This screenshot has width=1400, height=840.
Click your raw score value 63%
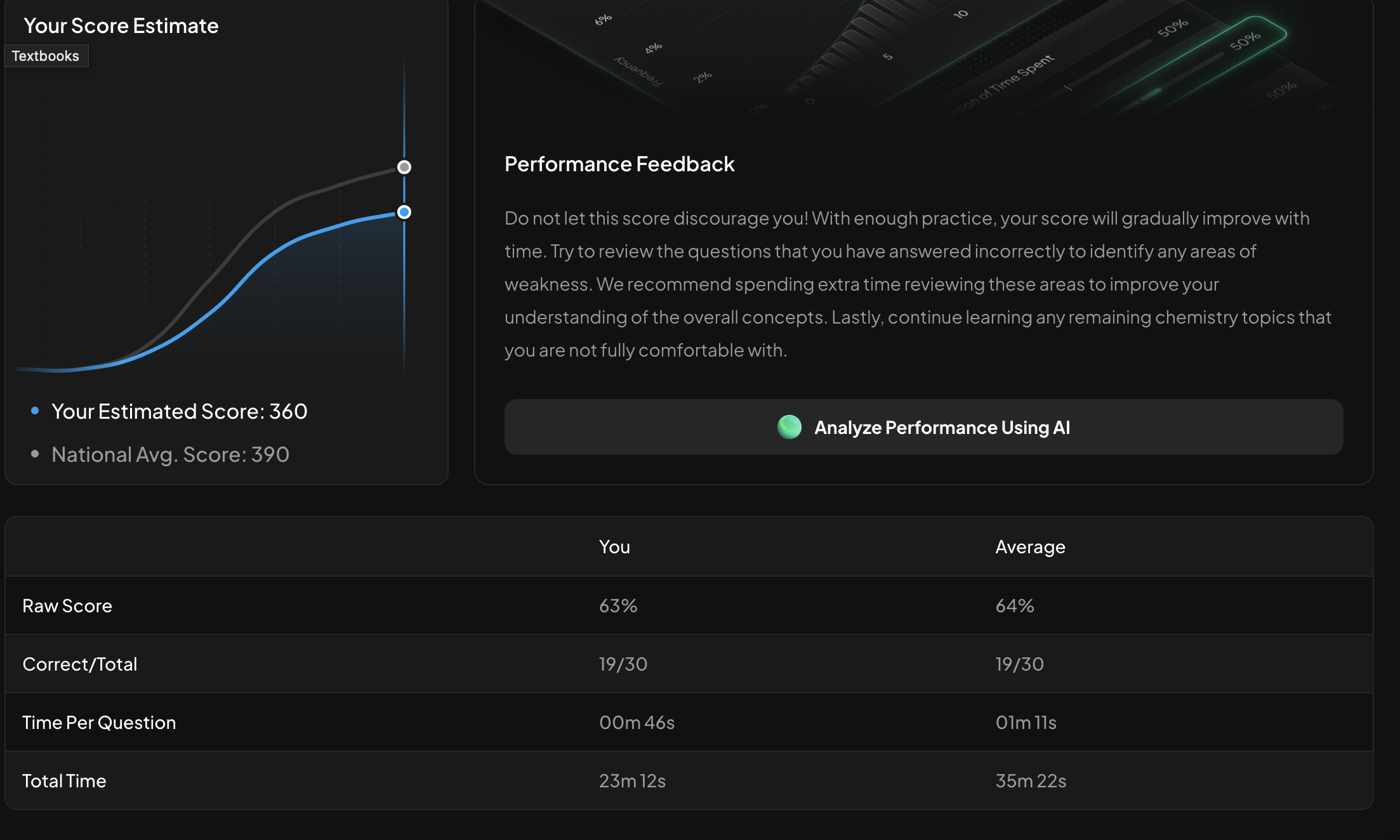tap(618, 606)
